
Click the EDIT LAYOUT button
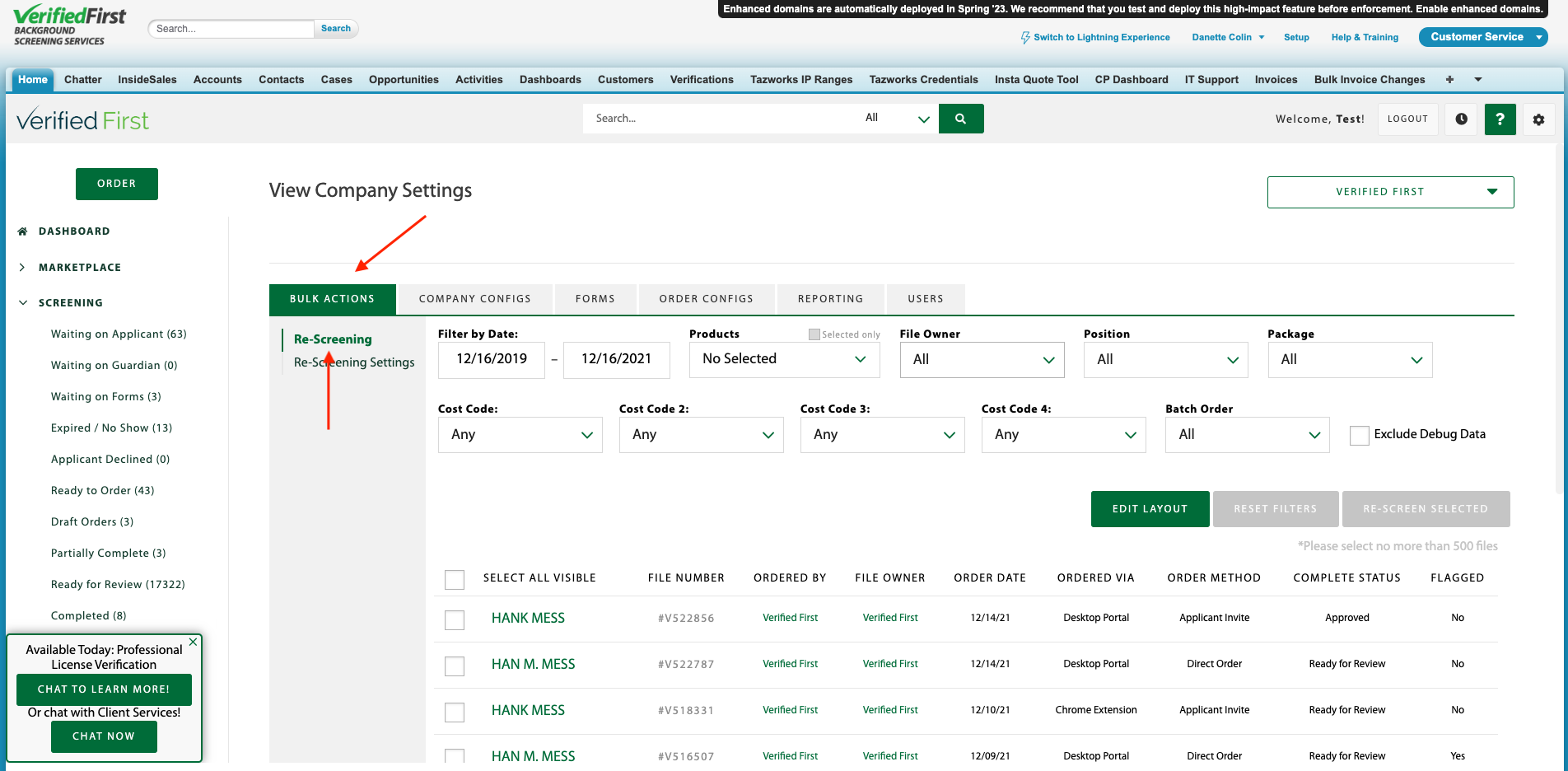[x=1150, y=509]
